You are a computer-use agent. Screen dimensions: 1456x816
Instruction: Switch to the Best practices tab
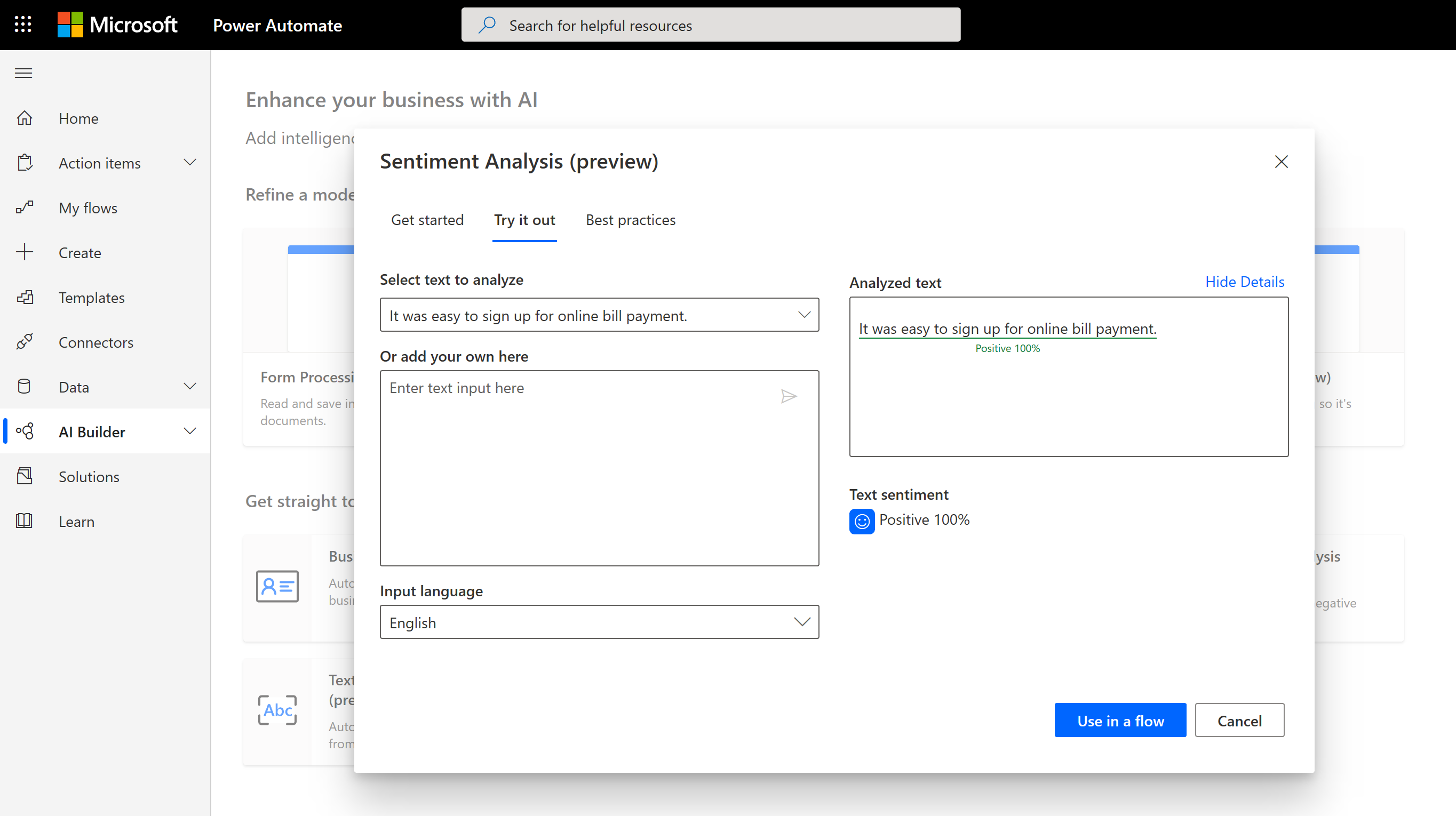[630, 220]
